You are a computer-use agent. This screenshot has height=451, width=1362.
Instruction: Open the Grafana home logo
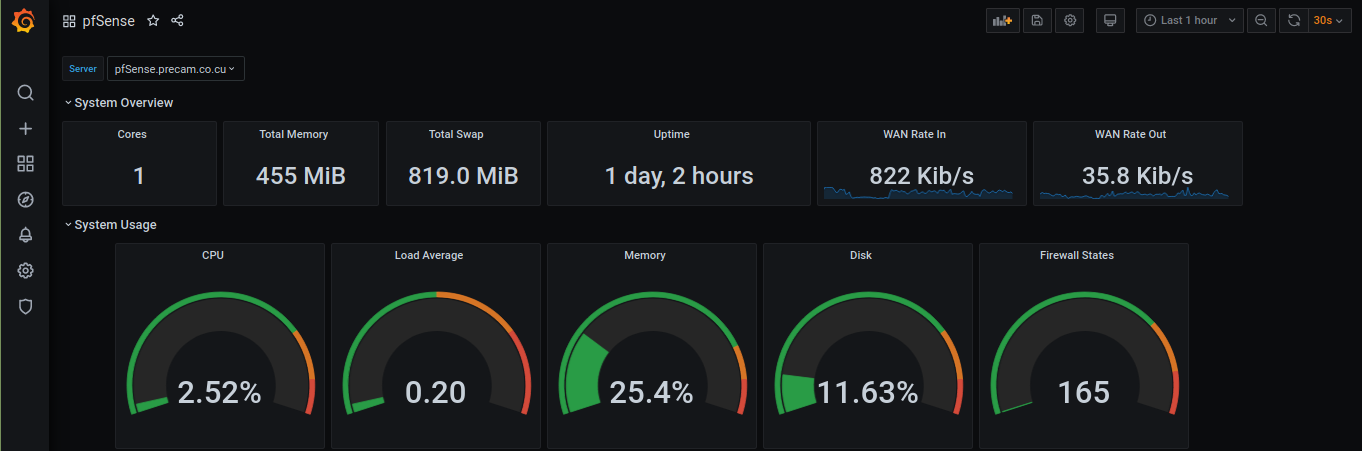tap(25, 20)
